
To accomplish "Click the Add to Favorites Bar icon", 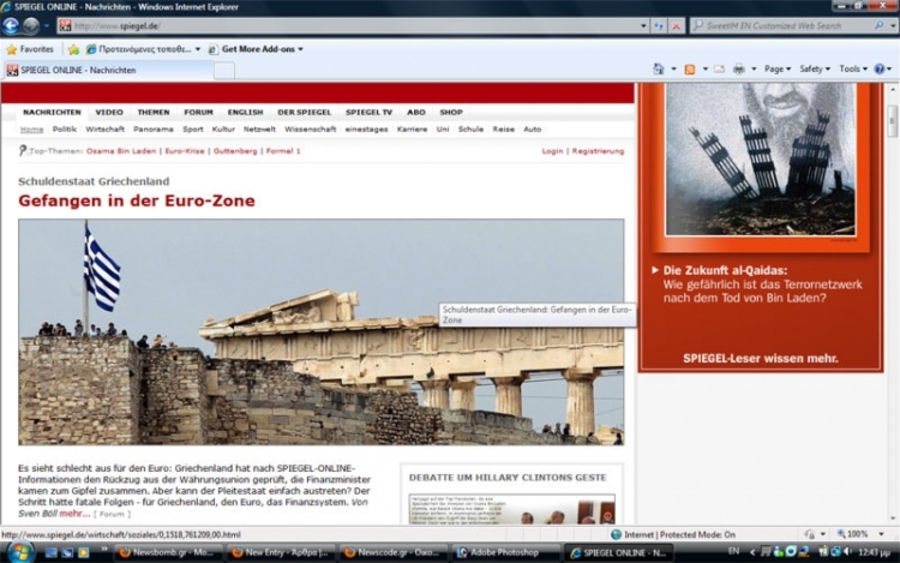I will coord(73,49).
